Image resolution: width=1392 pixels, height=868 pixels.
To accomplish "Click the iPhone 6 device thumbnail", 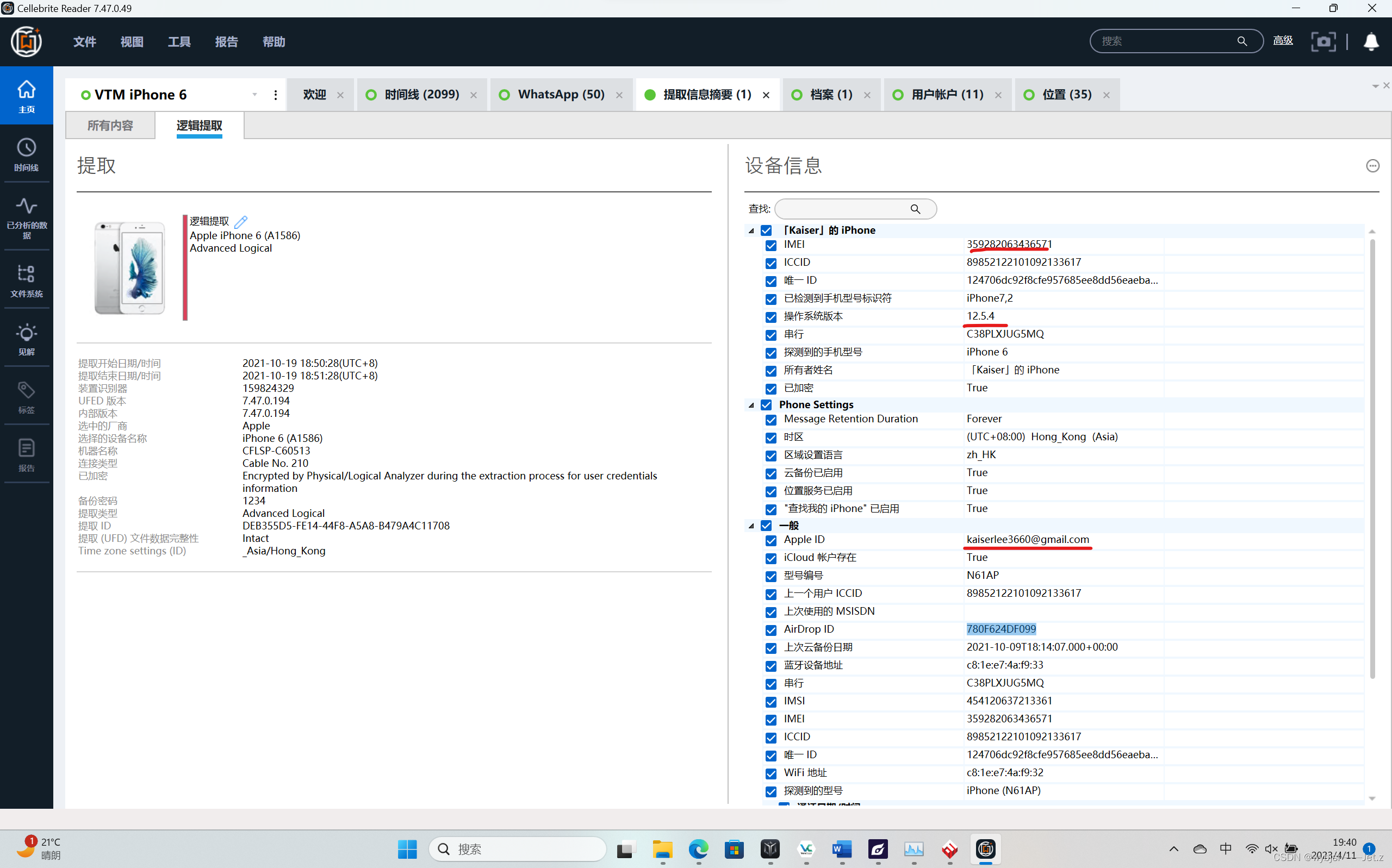I will tap(129, 268).
